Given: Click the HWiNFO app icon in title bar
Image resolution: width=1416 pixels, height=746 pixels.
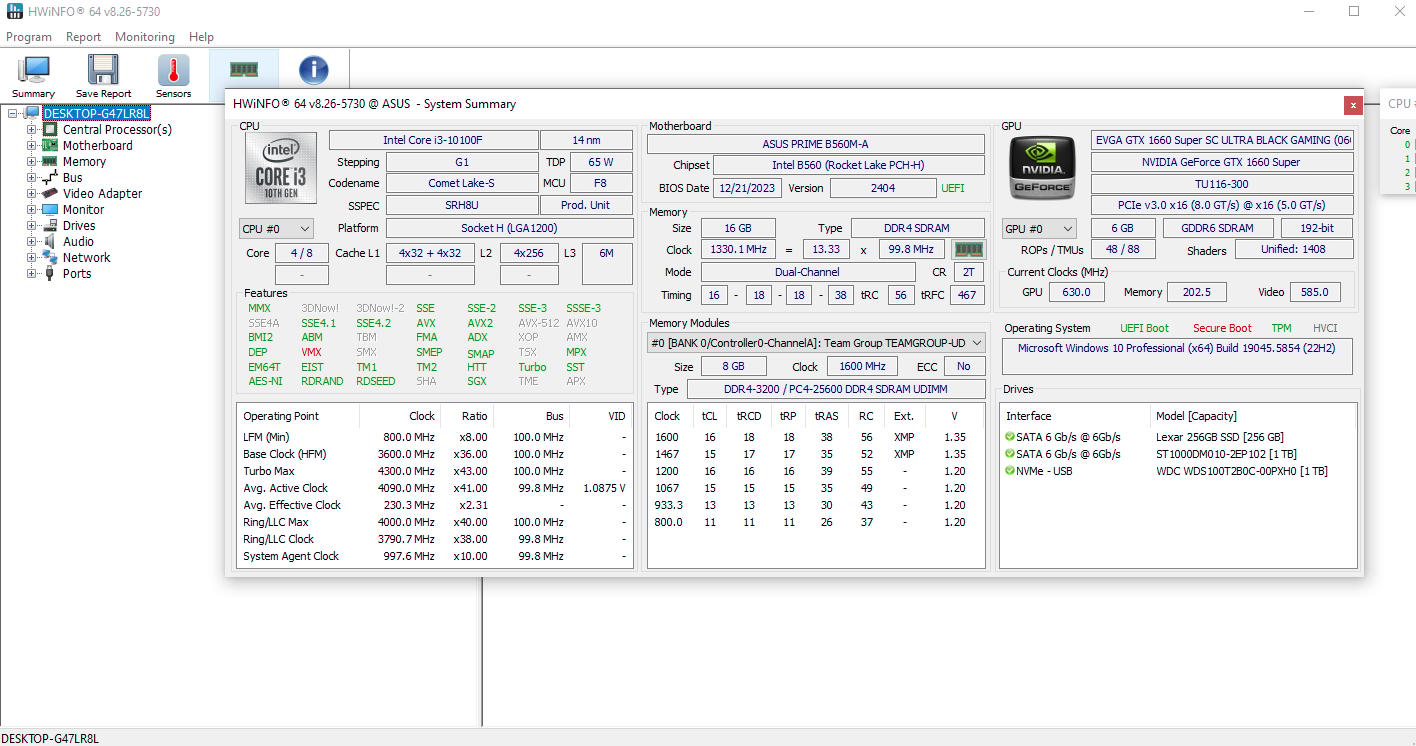Looking at the screenshot, I should coord(14,11).
